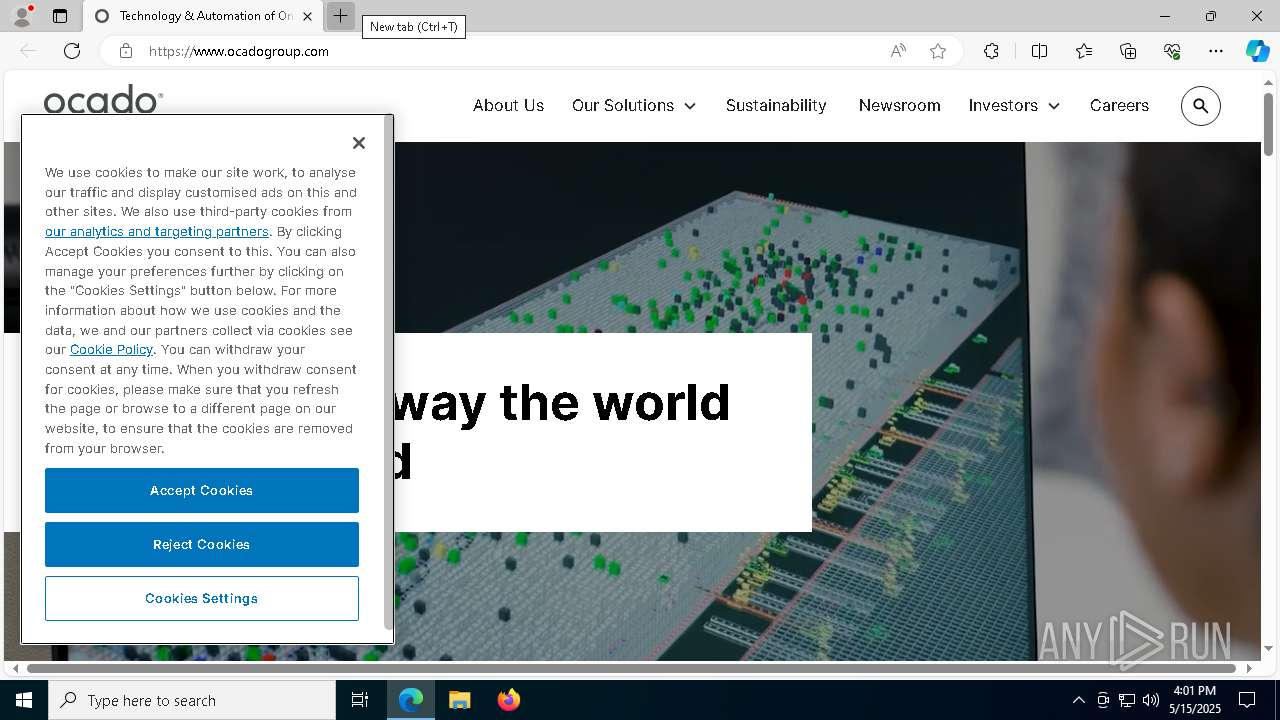This screenshot has height=720, width=1280.
Task: Open the Extensions puzzle icon
Action: [991, 51]
